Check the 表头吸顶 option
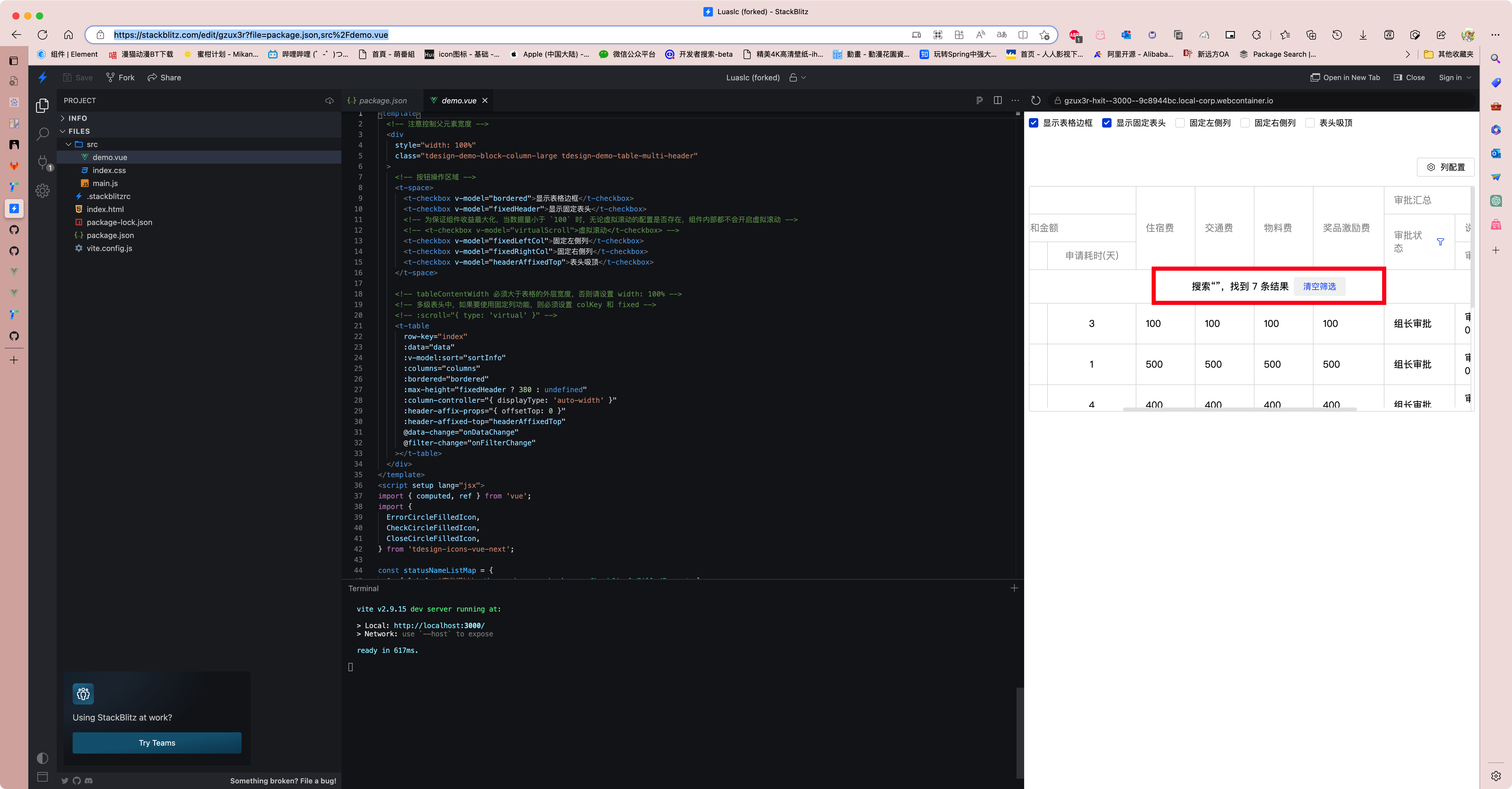Screen dimensions: 1512x789 [1310, 123]
